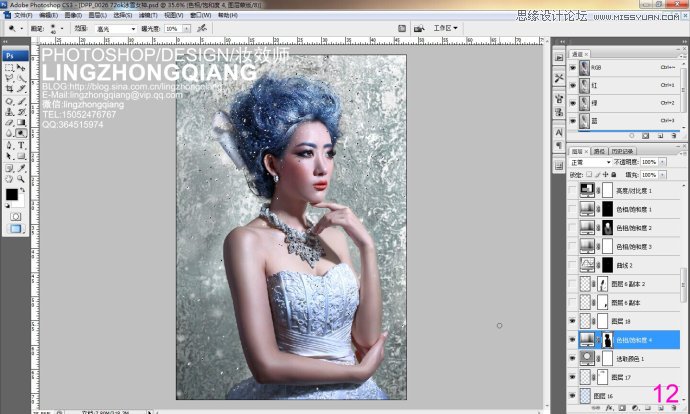Viewport: 690px width, 414px height.
Task: Enable airbrush option in options bar
Action: point(202,29)
